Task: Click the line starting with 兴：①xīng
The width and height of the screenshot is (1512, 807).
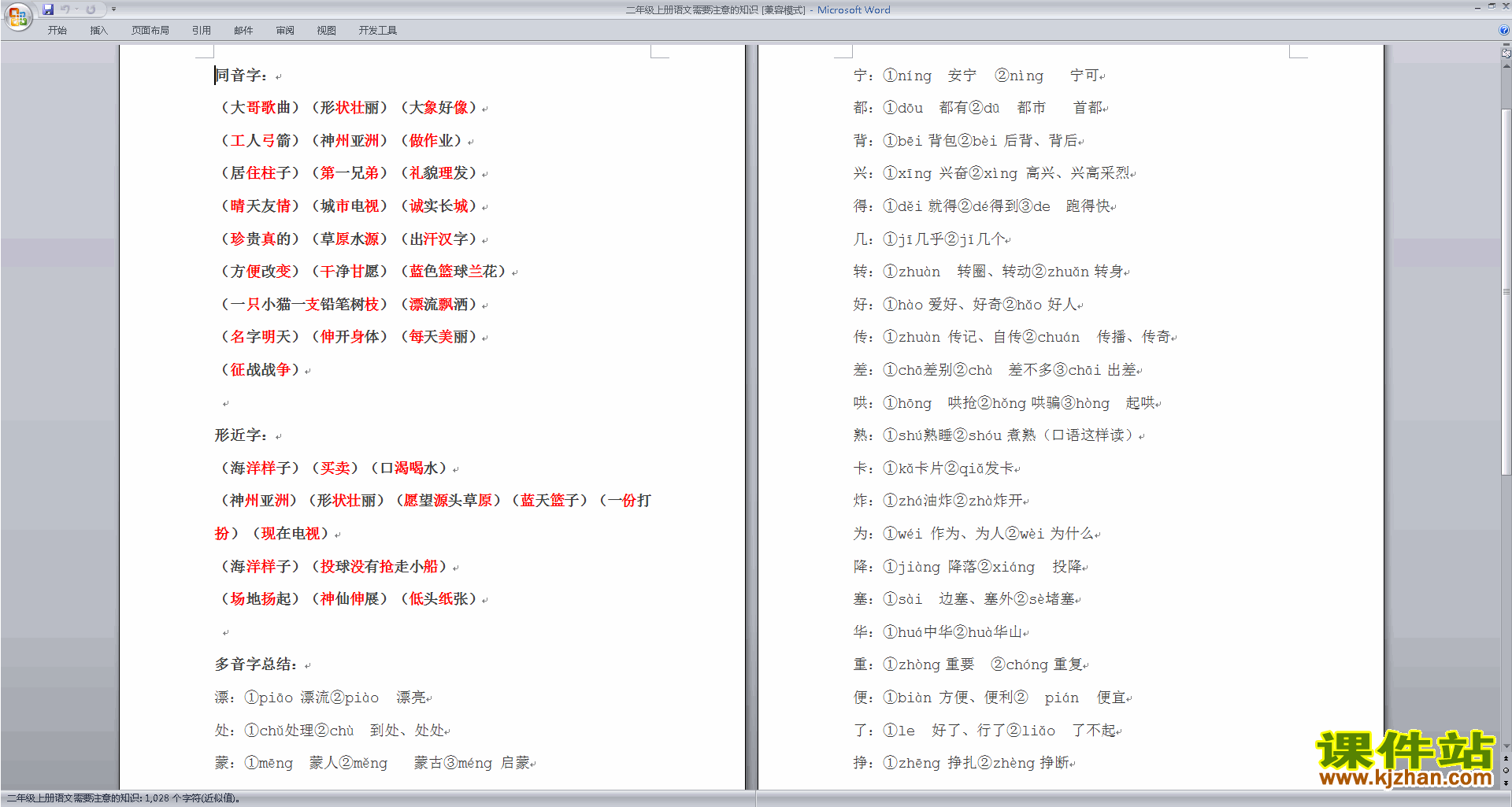Action: 994,173
